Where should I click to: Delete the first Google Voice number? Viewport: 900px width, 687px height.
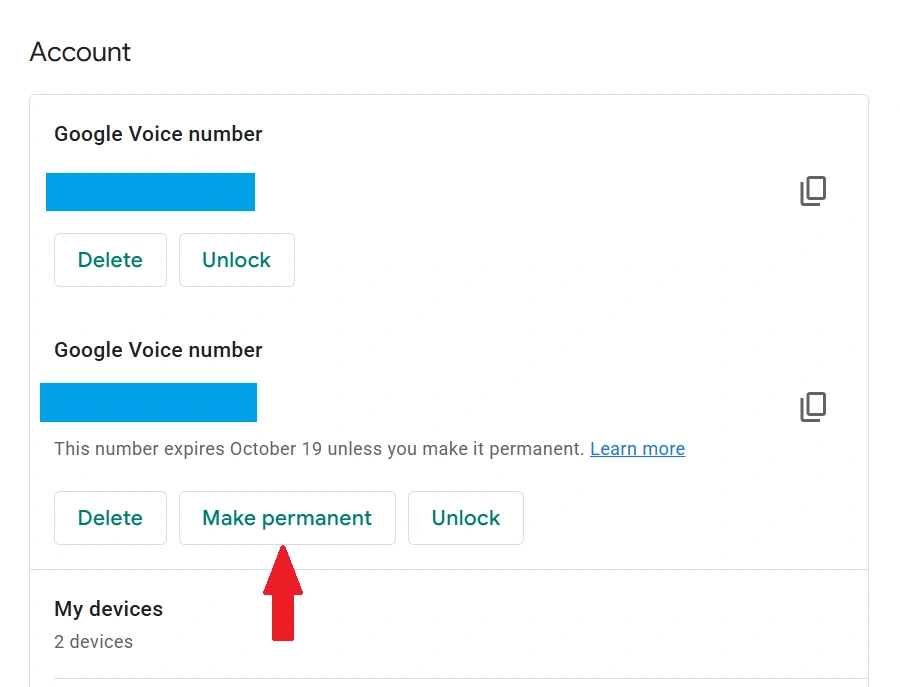[x=110, y=260]
